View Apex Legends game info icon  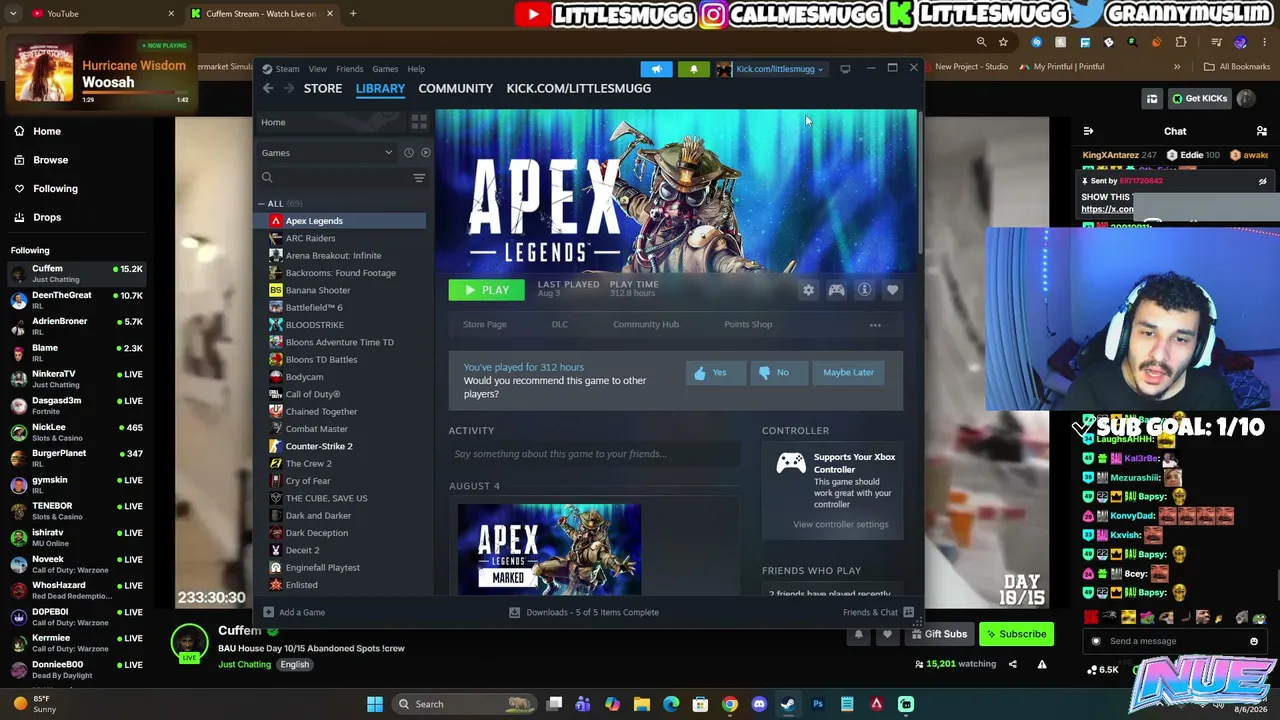click(864, 290)
